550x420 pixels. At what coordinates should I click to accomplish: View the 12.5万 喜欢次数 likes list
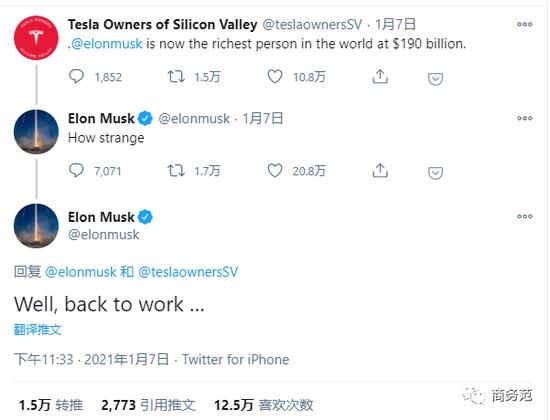click(x=263, y=405)
